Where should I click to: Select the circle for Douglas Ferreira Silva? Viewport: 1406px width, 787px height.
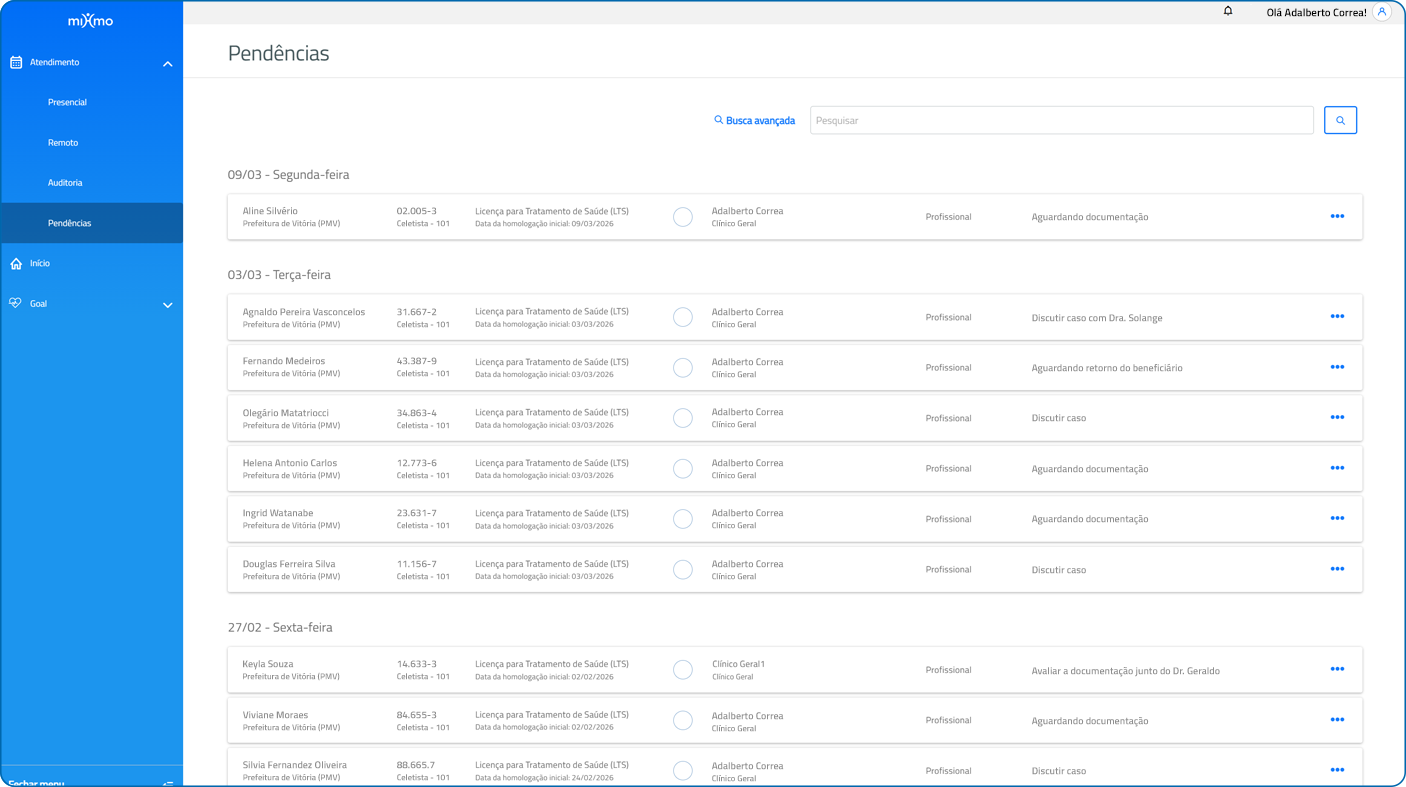coord(683,570)
